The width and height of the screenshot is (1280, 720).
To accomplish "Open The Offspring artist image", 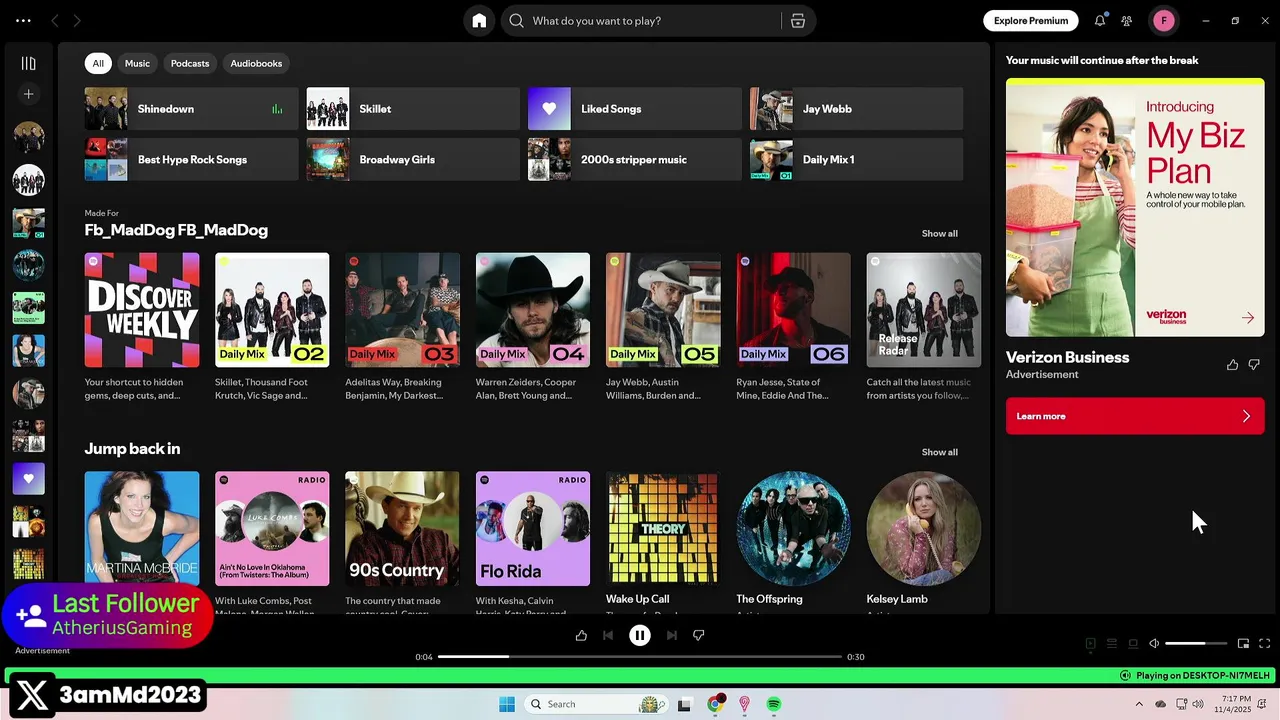I will click(x=793, y=529).
